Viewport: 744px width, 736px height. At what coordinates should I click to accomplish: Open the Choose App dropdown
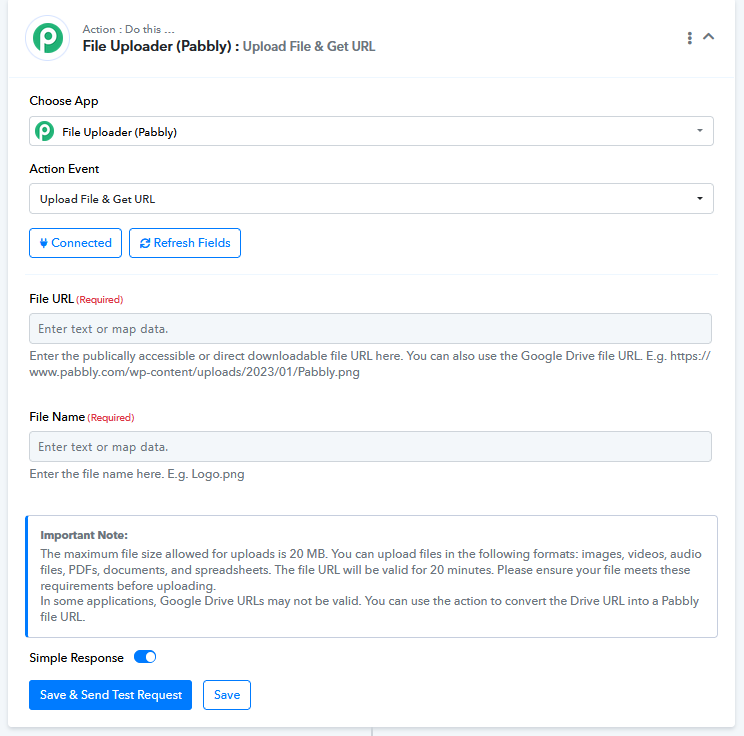click(x=371, y=131)
